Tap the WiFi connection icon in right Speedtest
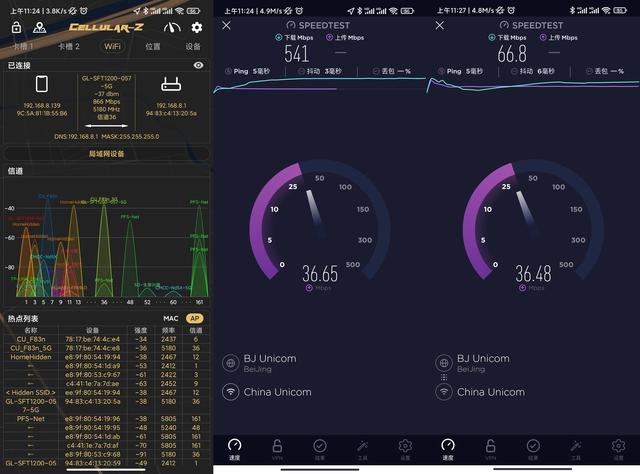This screenshot has width=640, height=474. [x=444, y=392]
